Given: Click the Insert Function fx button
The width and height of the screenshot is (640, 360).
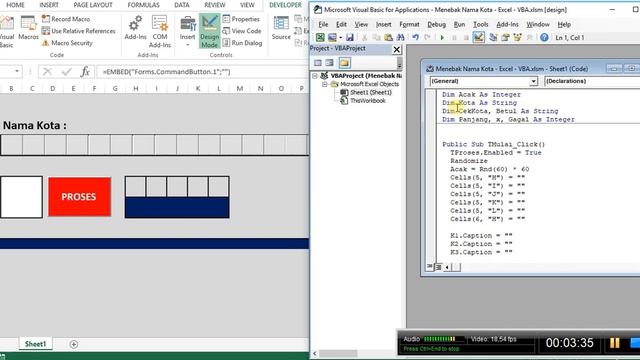Looking at the screenshot, I should [x=85, y=72].
